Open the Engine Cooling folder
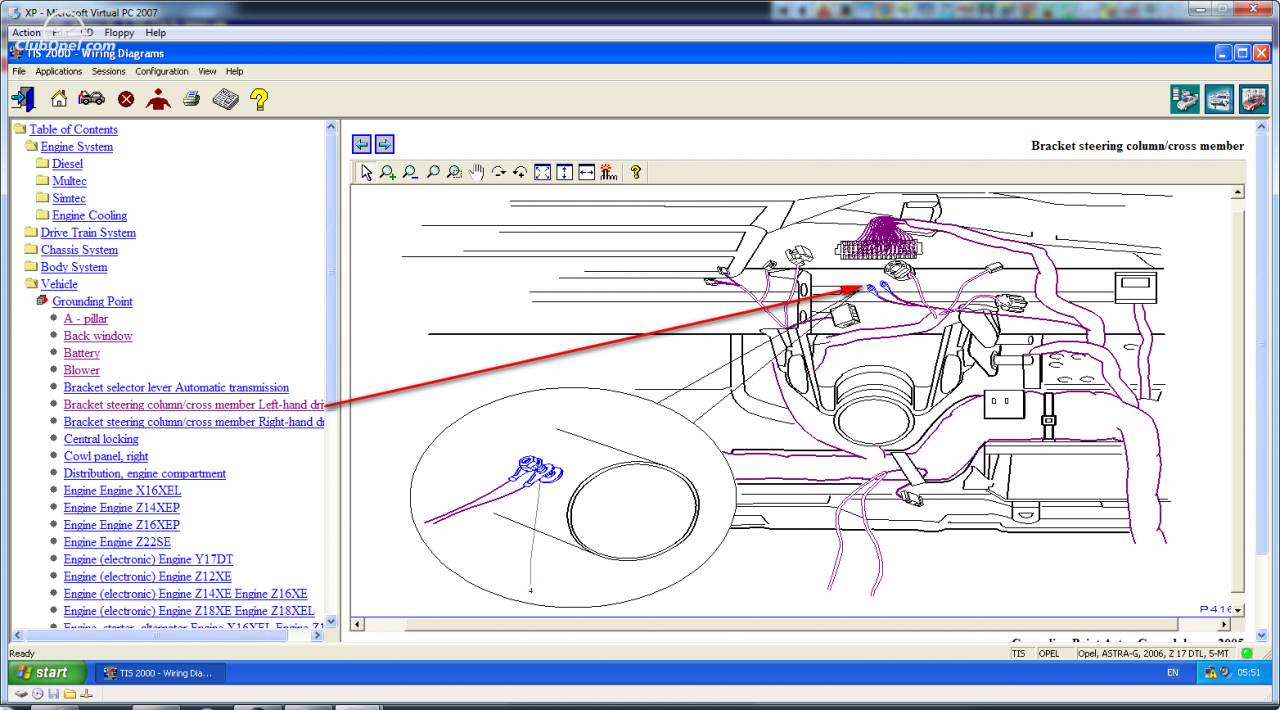The height and width of the screenshot is (710, 1280). click(89, 215)
